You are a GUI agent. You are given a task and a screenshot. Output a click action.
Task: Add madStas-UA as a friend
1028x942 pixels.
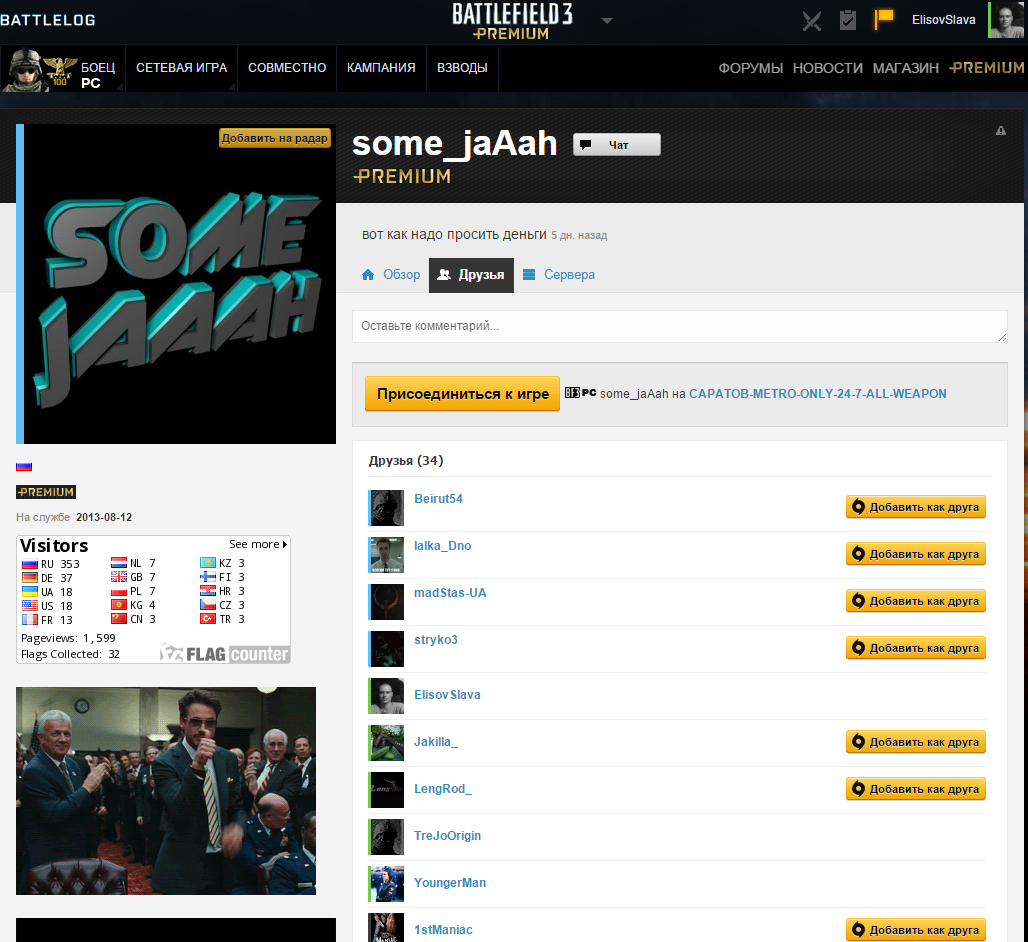pyautogui.click(x=916, y=601)
